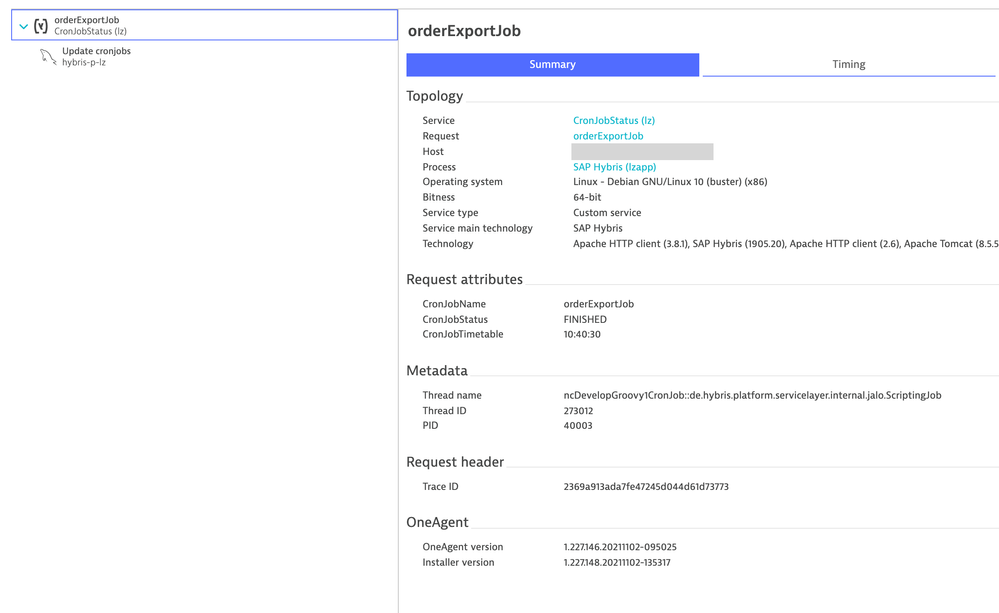Switch to the Summary tab
Screen dimensions: 999x613
click(552, 65)
